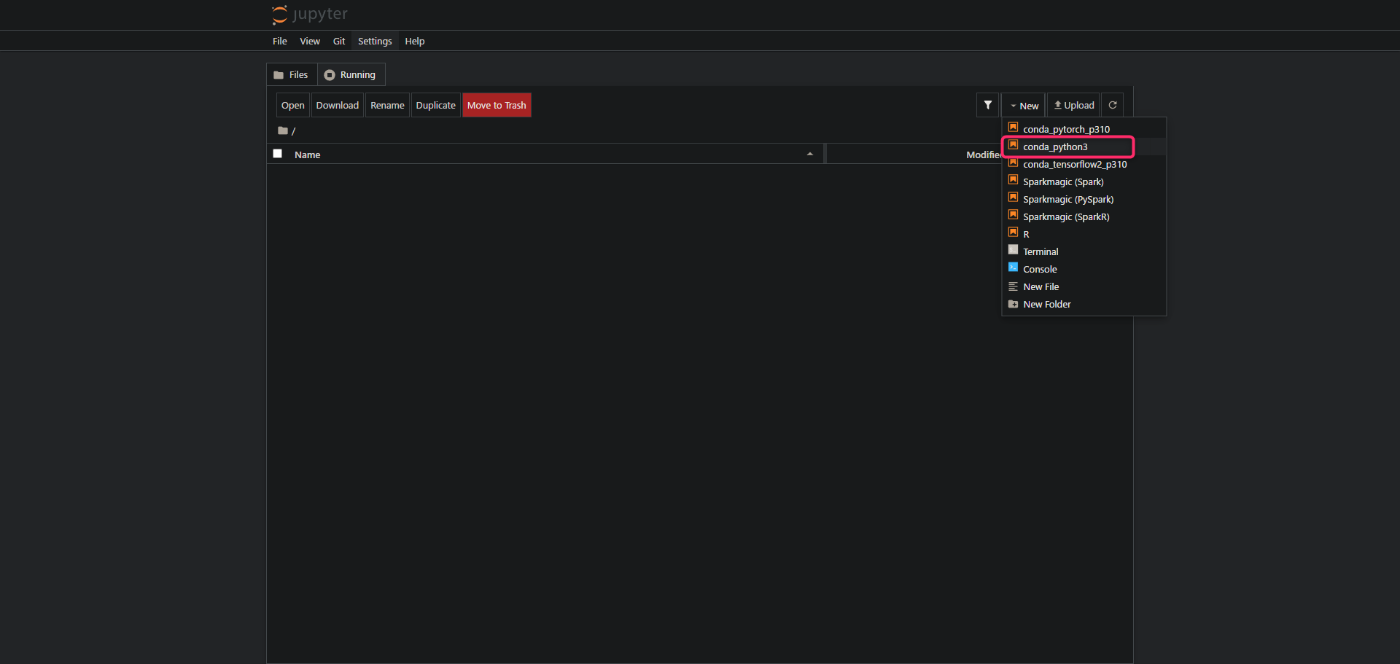Image resolution: width=1400 pixels, height=664 pixels.
Task: Create a conda_pytorch_p310 notebook
Action: click(x=1084, y=129)
